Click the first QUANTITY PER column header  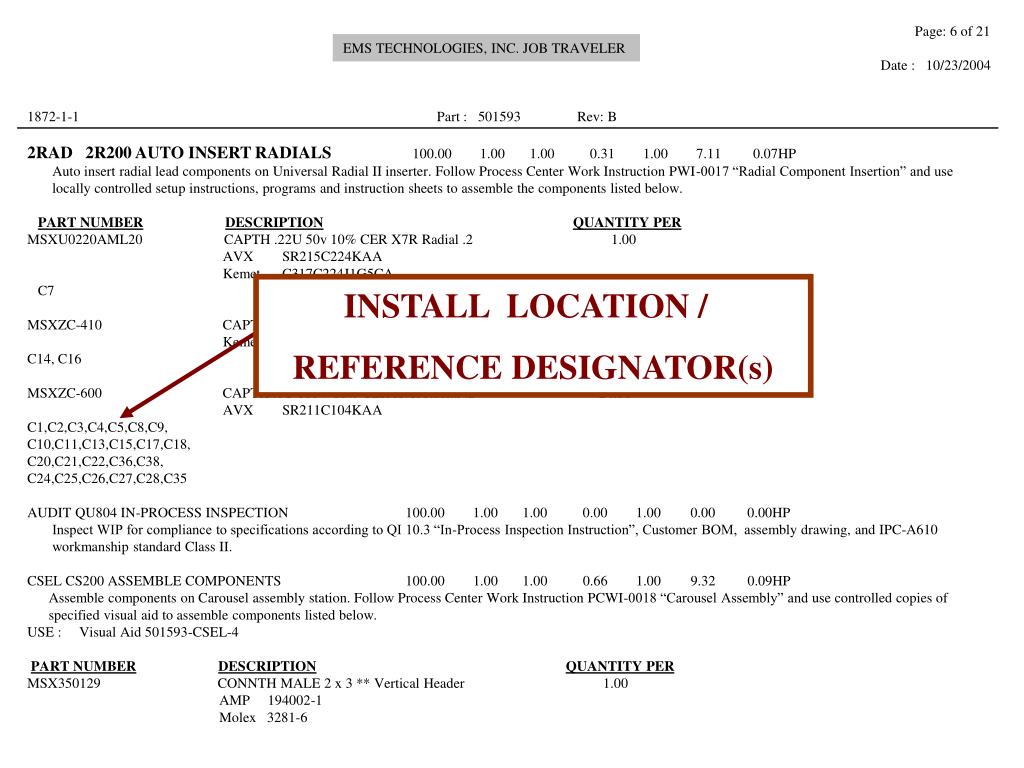(x=627, y=223)
